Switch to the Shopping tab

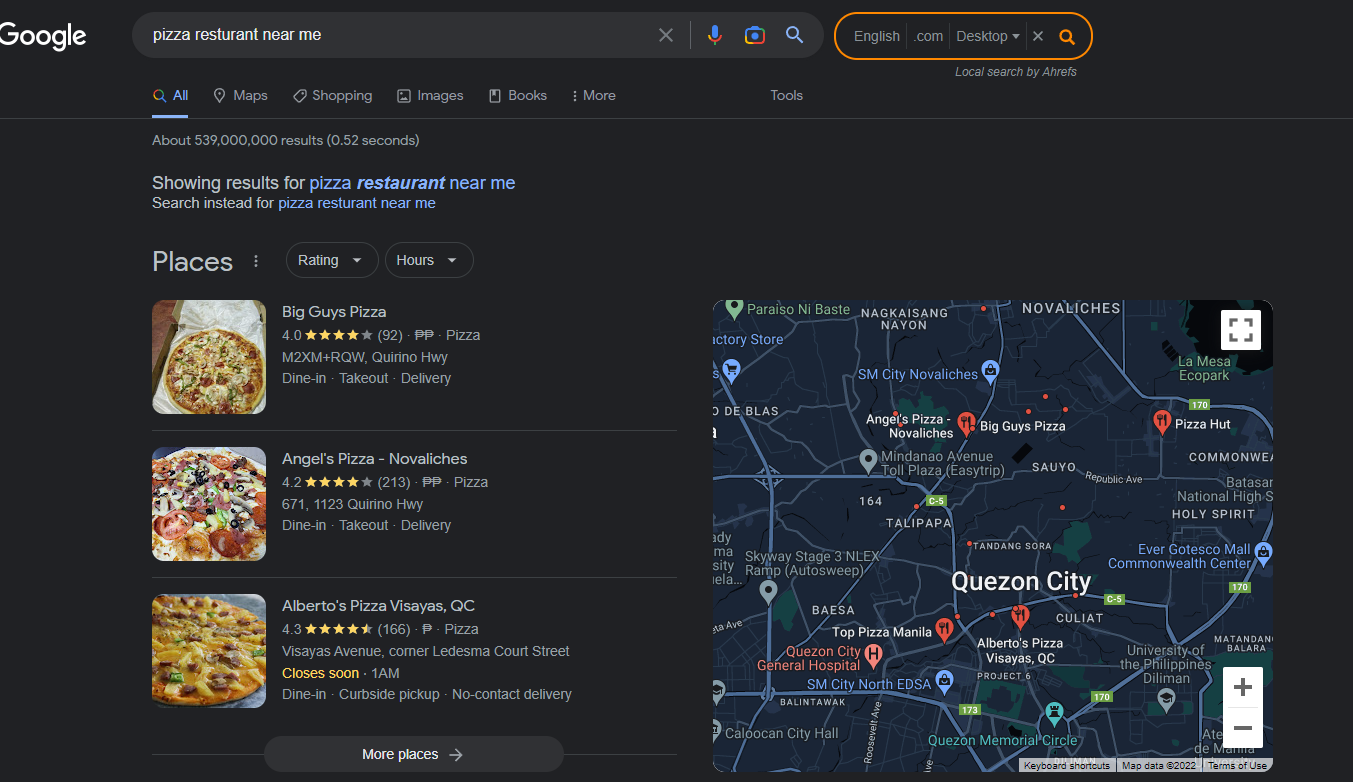coord(332,95)
